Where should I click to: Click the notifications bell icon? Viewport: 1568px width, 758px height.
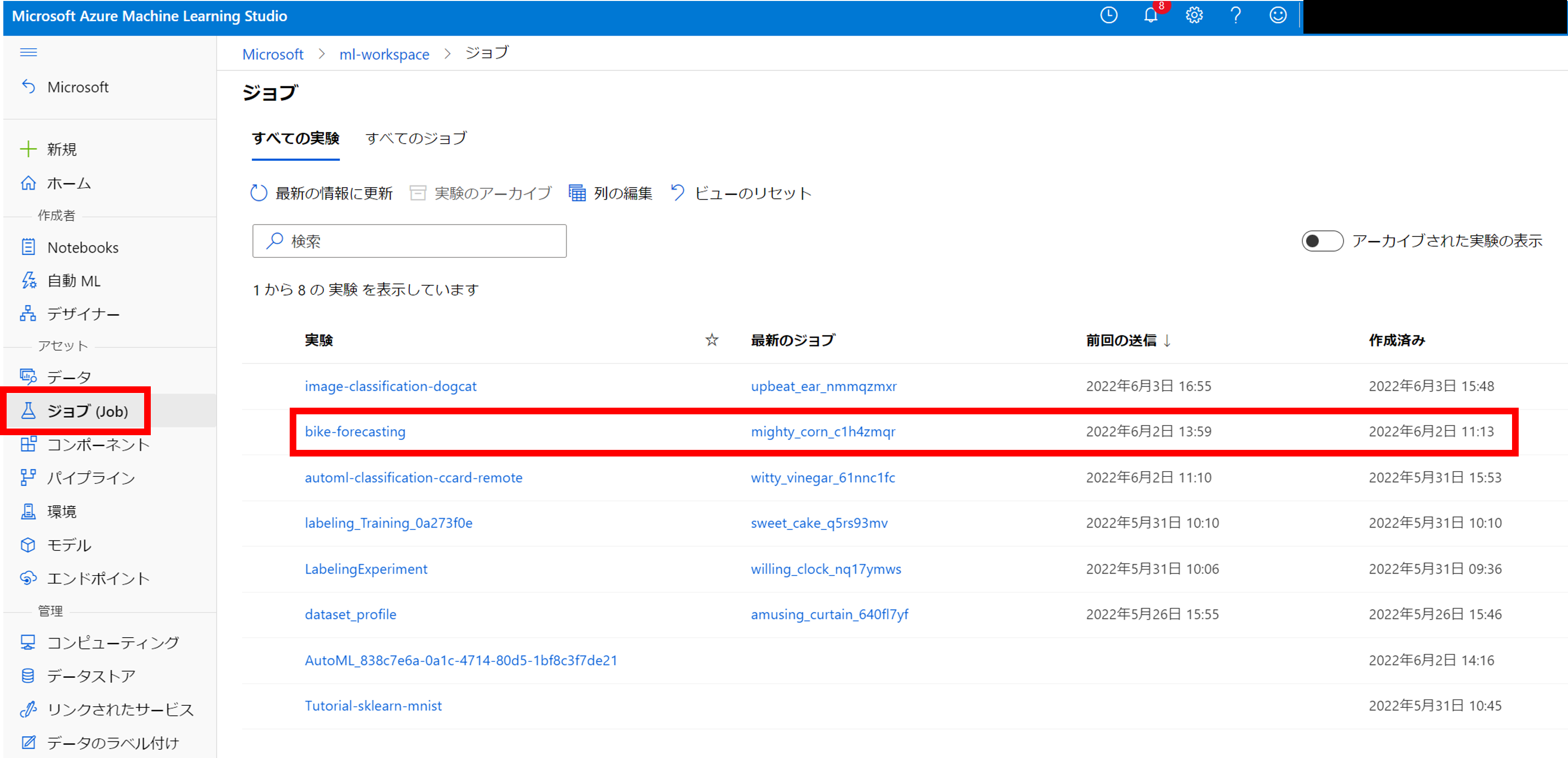coord(1150,16)
